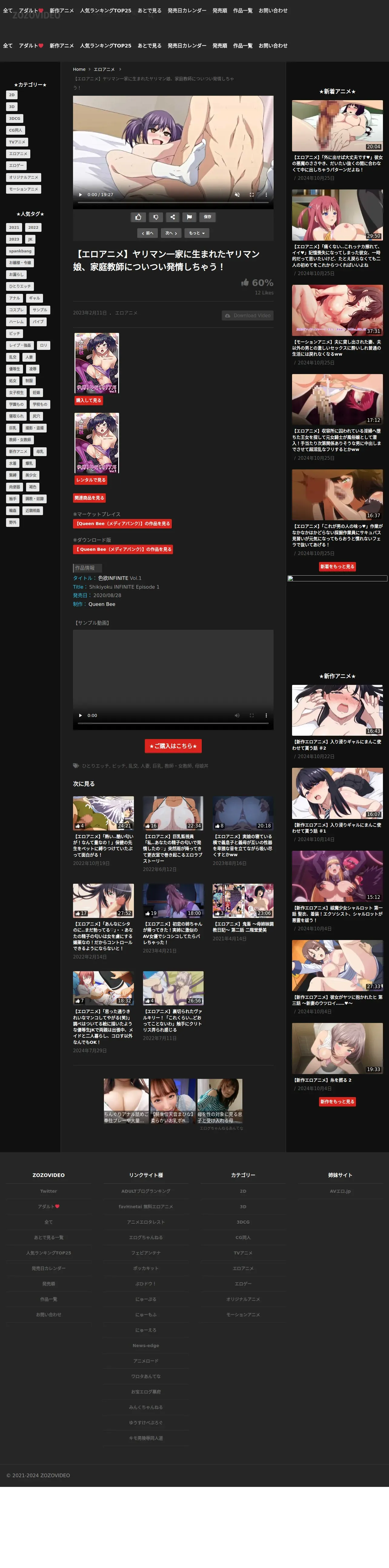Select the 2021 popular tag

(14, 228)
